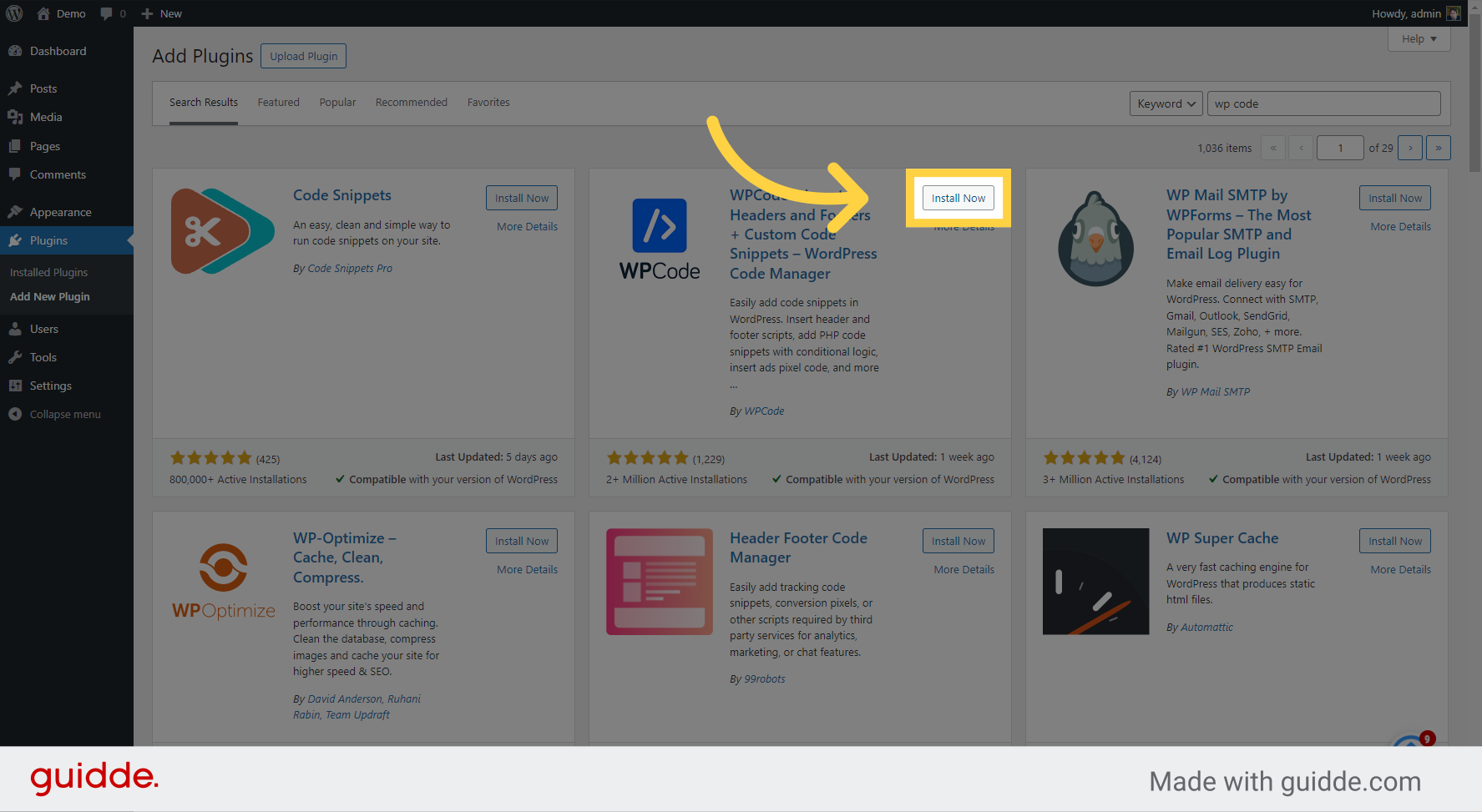Expand the Help dropdown
The height and width of the screenshot is (812, 1482).
1419,38
